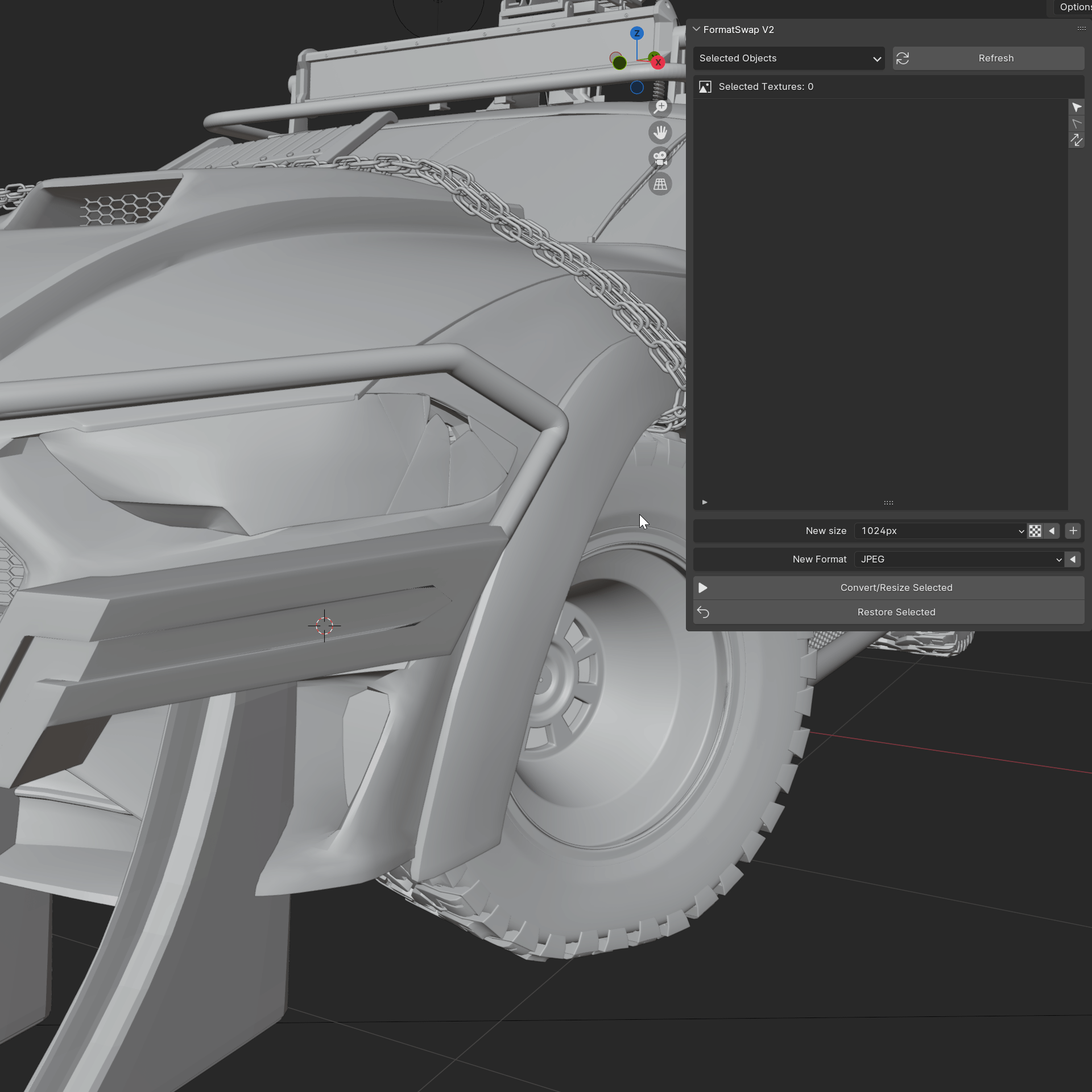Toggle camera view icon

click(660, 158)
